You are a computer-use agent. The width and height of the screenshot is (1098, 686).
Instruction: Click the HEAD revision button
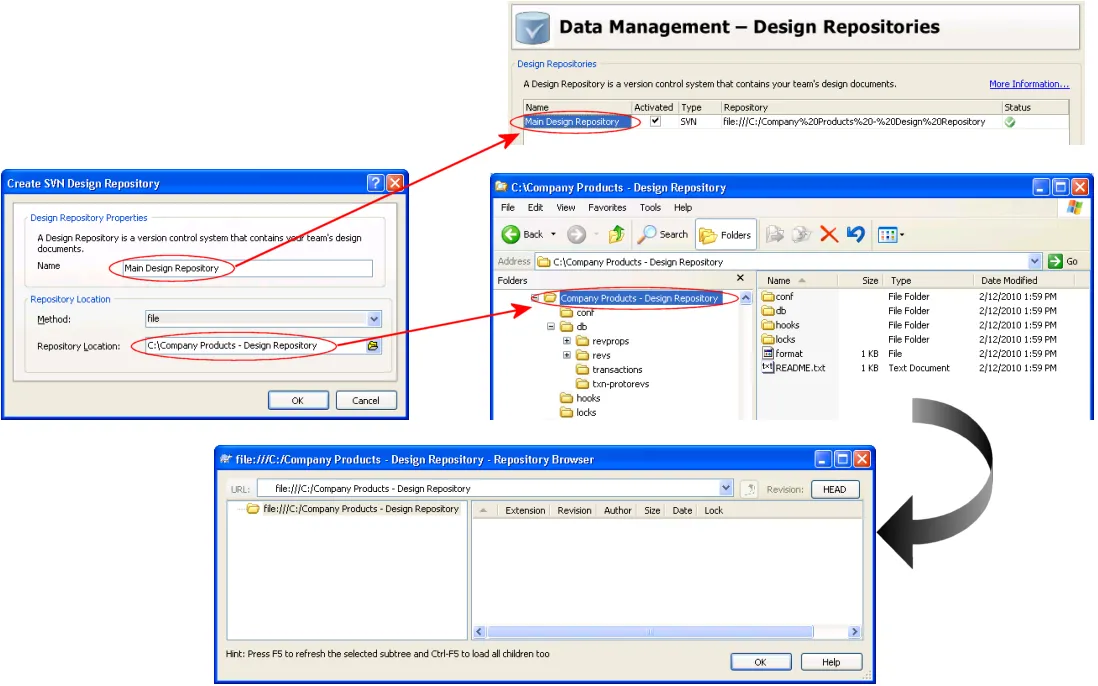pyautogui.click(x=835, y=489)
